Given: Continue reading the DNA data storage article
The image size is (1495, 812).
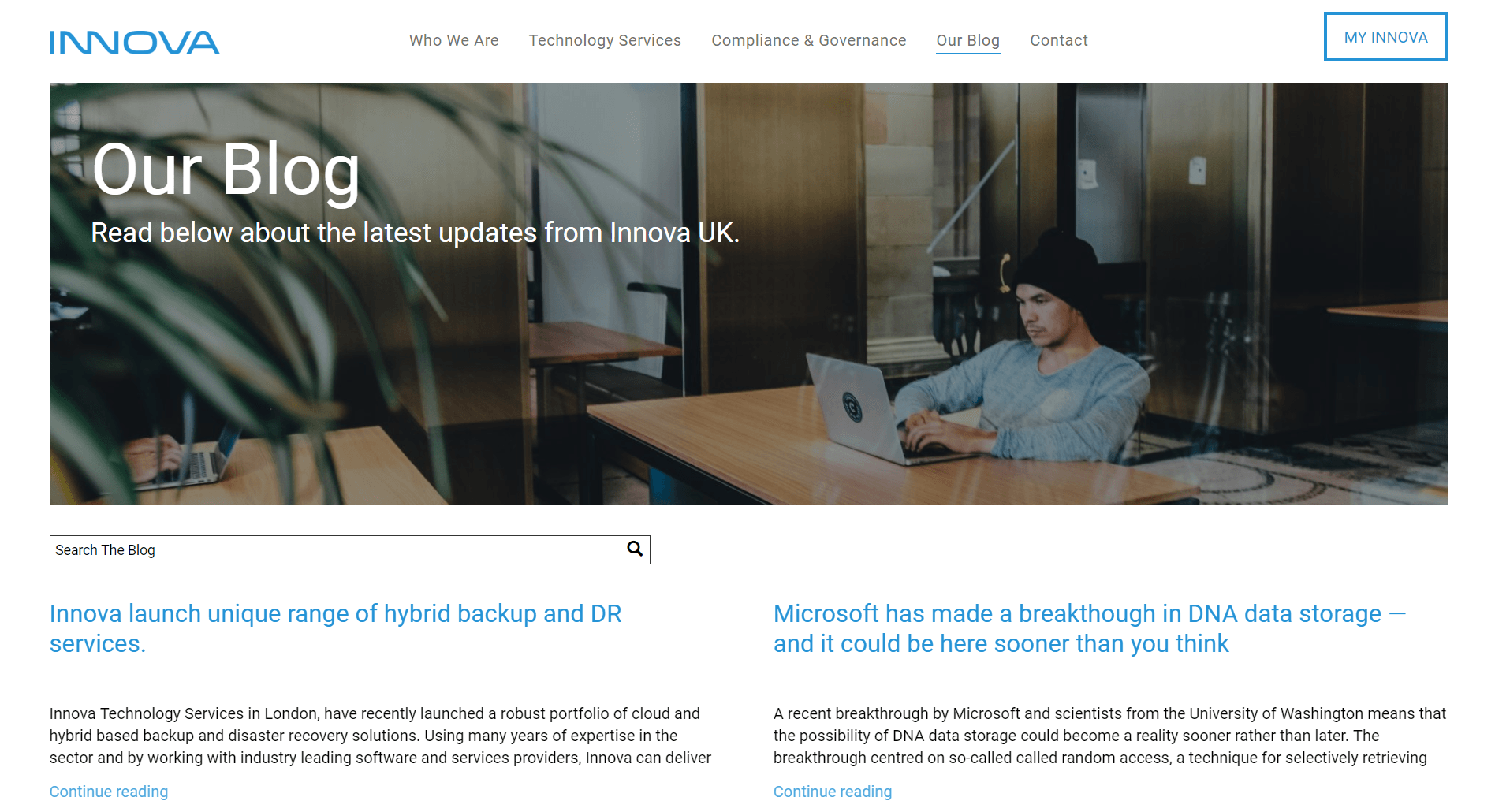Looking at the screenshot, I should click(x=832, y=791).
